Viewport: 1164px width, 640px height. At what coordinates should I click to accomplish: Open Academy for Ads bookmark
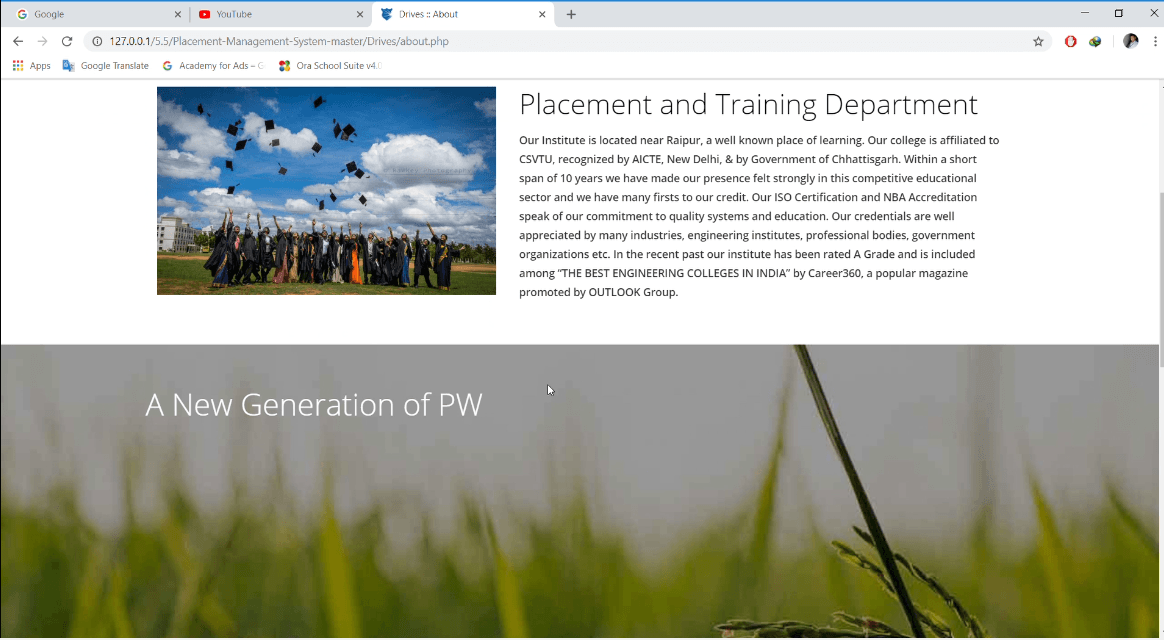tap(213, 66)
